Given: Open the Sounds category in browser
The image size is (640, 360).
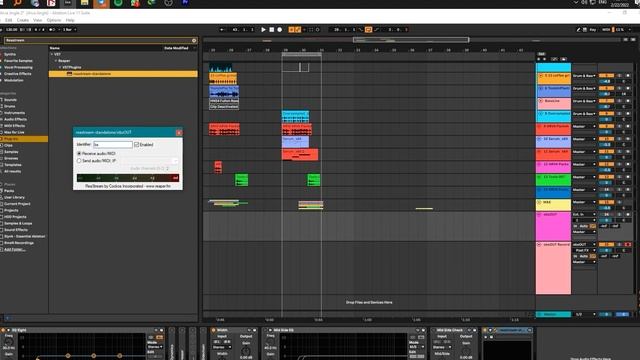Looking at the screenshot, I should tap(10, 100).
